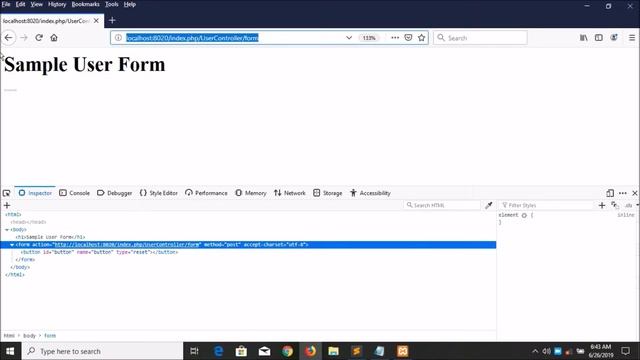Reset the 133% zoom level badge

pyautogui.click(x=369, y=38)
